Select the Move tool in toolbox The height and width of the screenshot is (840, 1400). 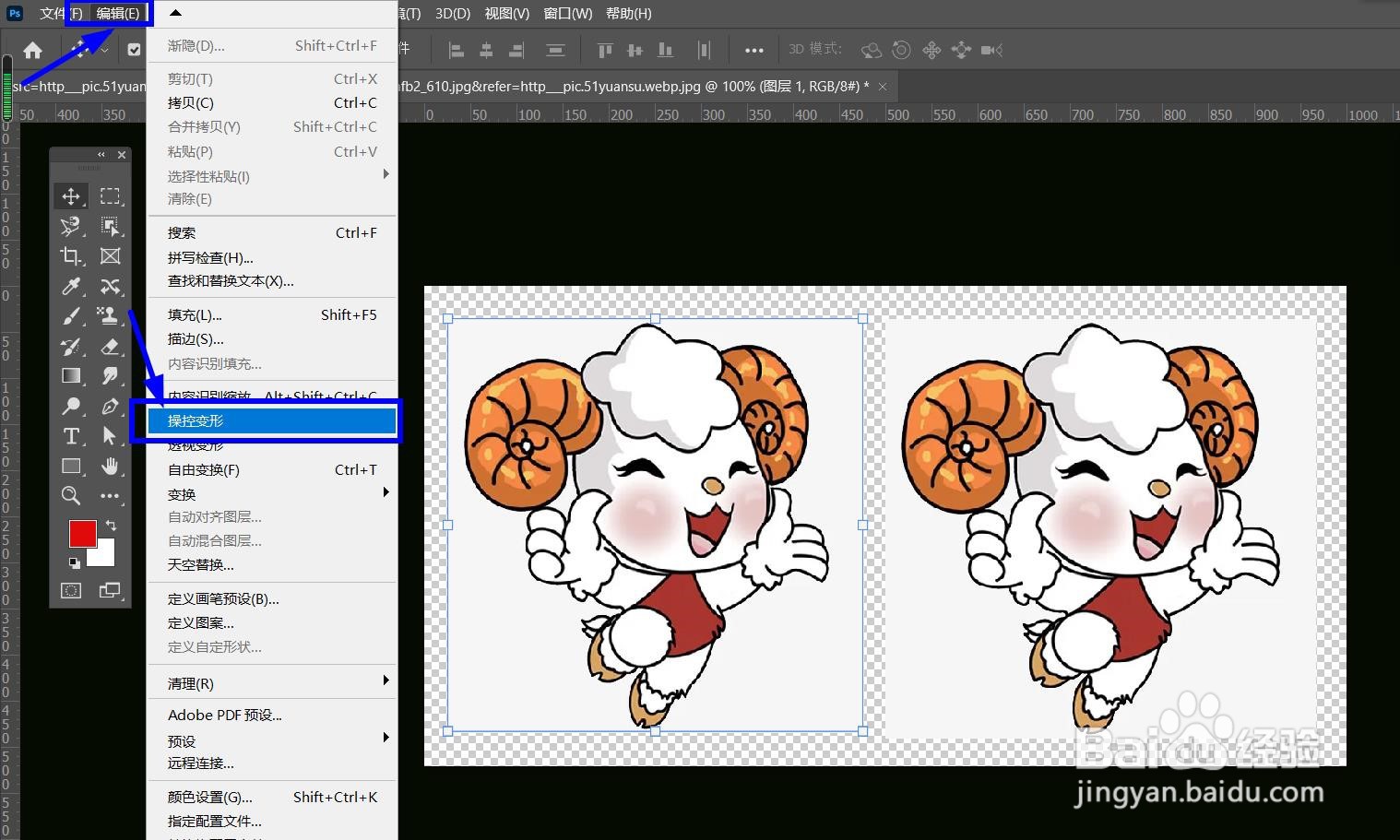[x=71, y=196]
